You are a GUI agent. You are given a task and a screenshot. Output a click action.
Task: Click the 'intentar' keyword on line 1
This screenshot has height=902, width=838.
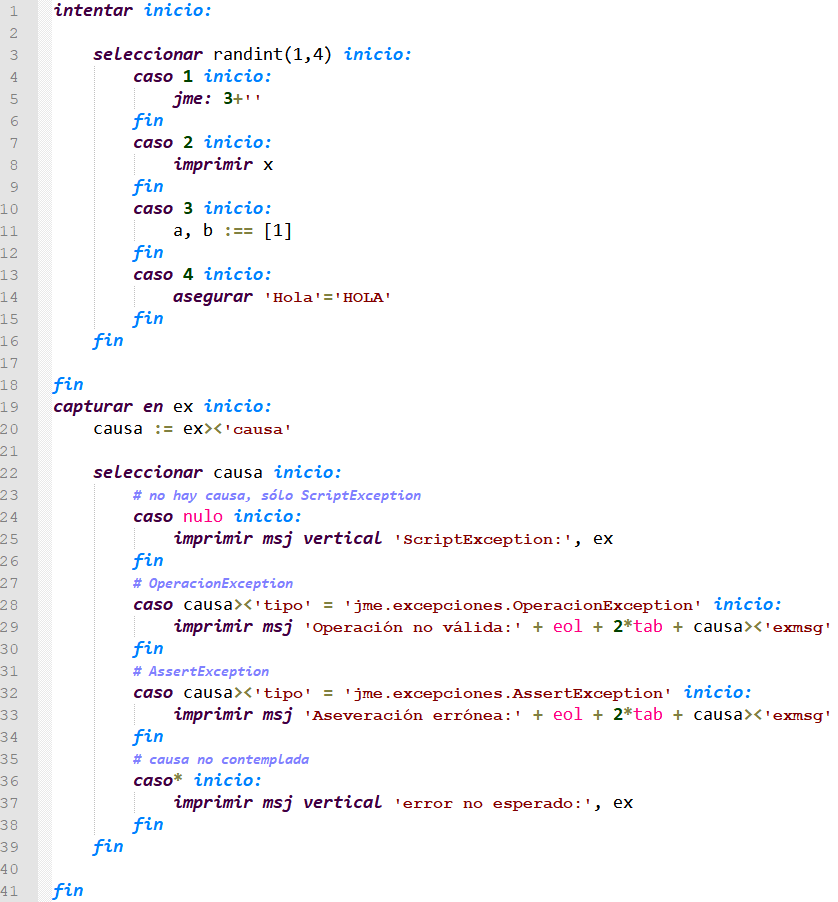point(93,10)
